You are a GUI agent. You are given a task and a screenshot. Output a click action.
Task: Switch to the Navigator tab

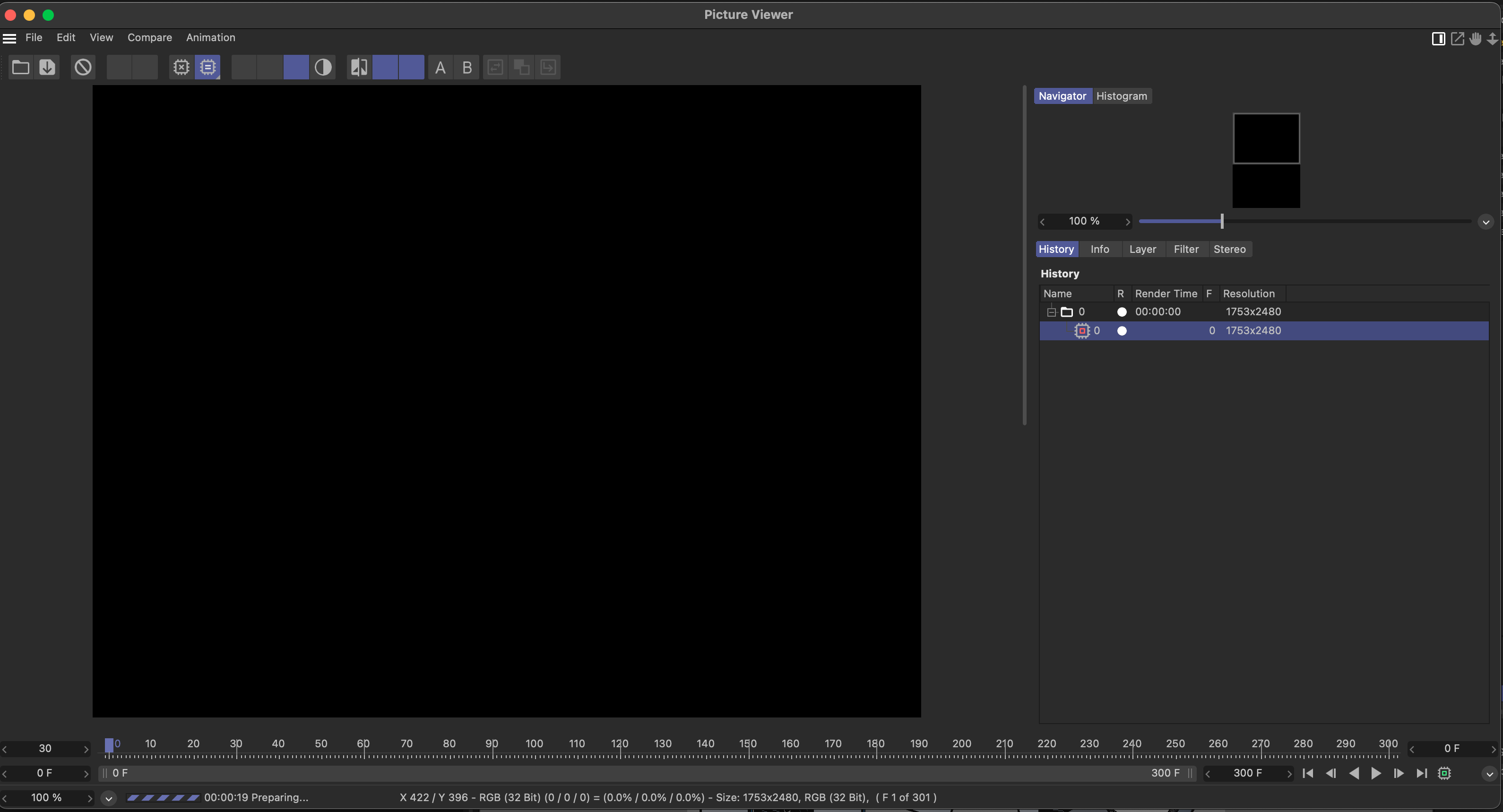pyautogui.click(x=1062, y=96)
